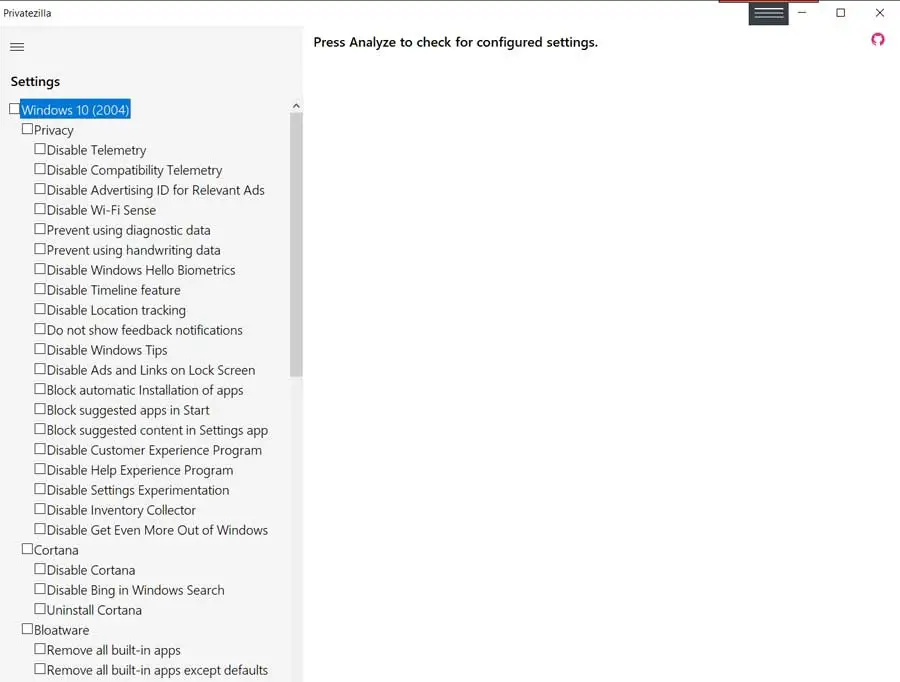Enable Disable Telemetry checkbox
This screenshot has width=900, height=682.
point(40,149)
